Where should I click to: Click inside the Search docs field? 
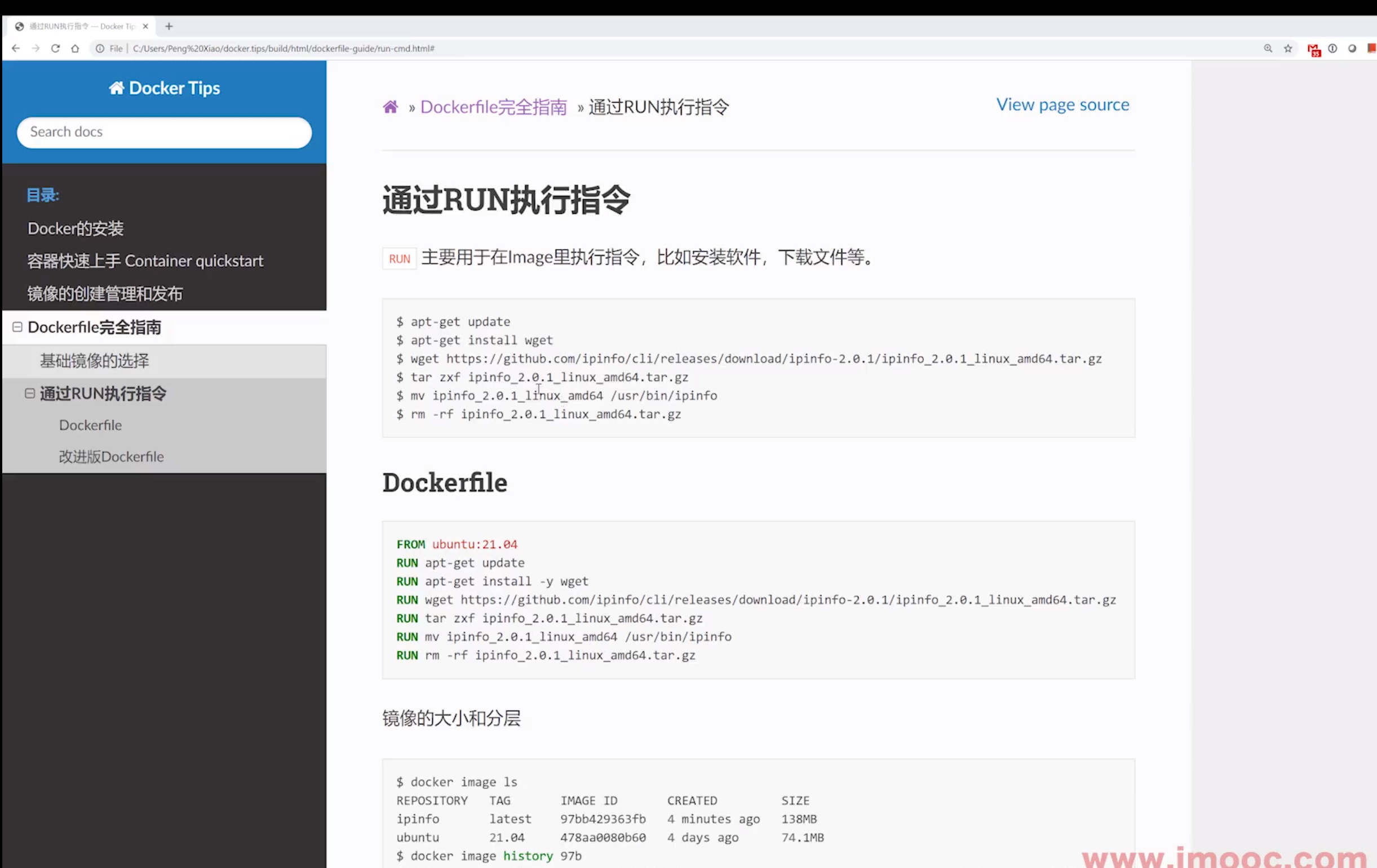pyautogui.click(x=164, y=132)
